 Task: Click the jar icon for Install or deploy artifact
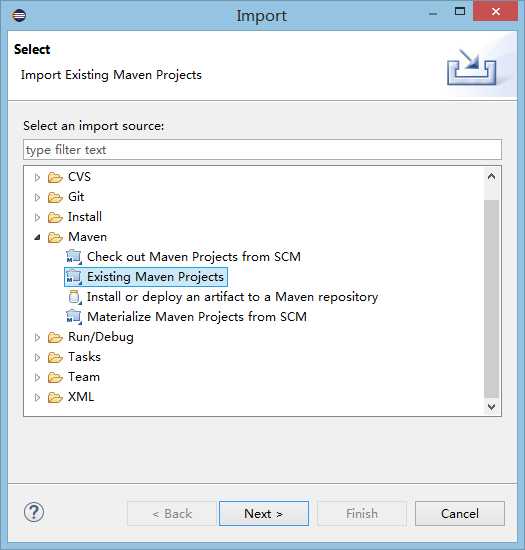click(75, 297)
